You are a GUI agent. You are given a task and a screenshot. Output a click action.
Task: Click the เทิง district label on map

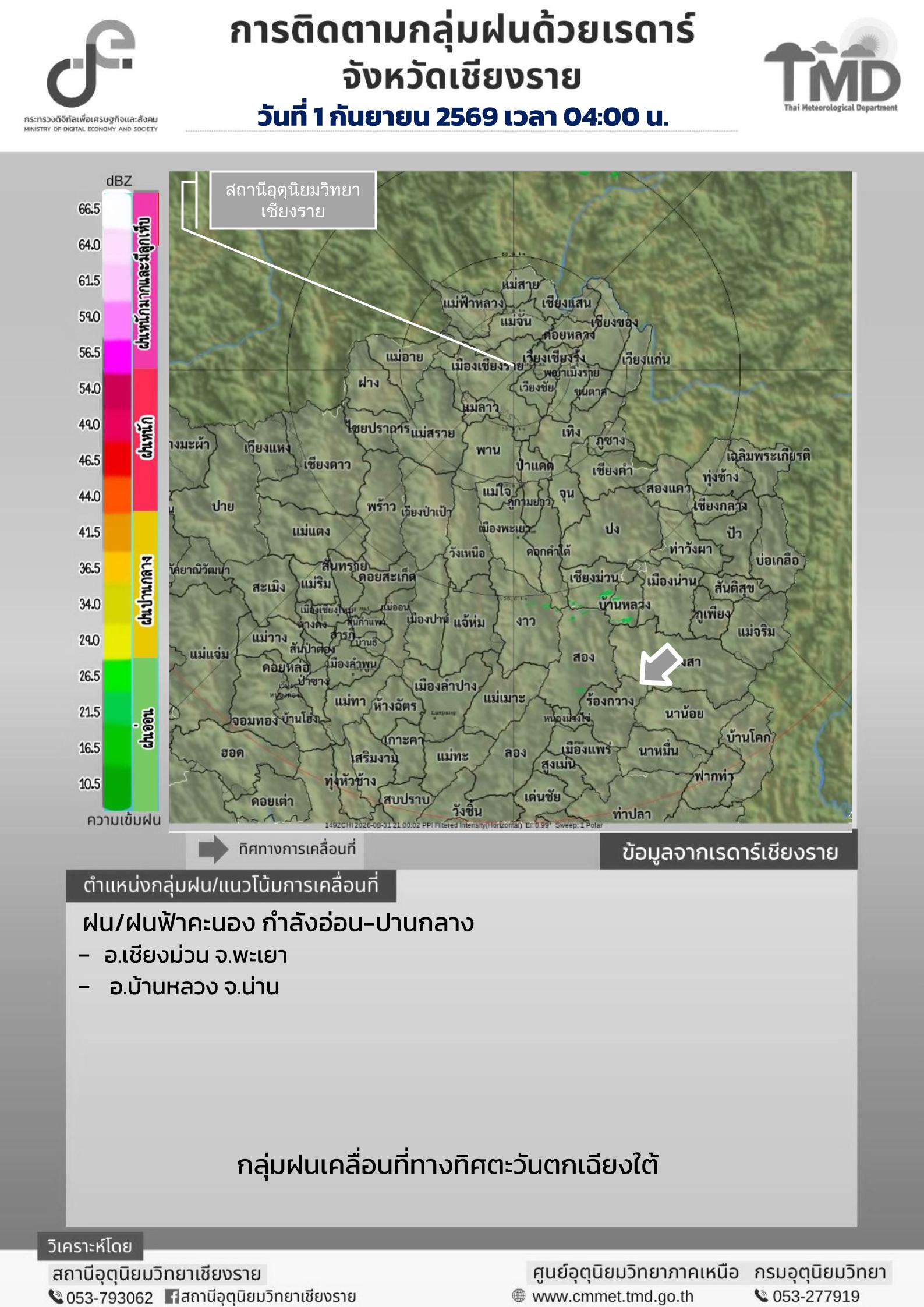pyautogui.click(x=571, y=433)
